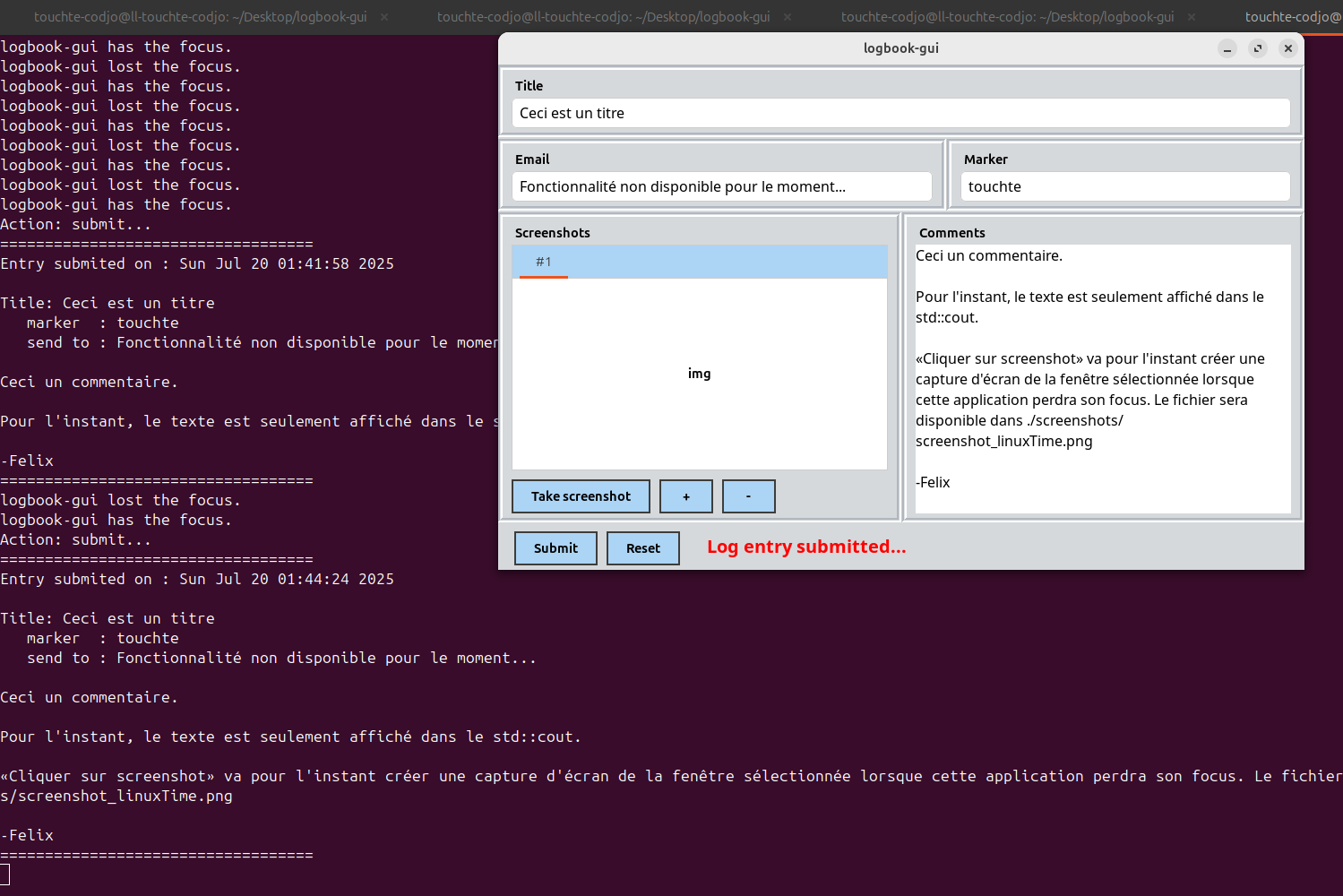Click terminal line 'Entry submited on : Sun Jul 20 01:44:24 2025'
This screenshot has width=1343, height=896.
(197, 579)
